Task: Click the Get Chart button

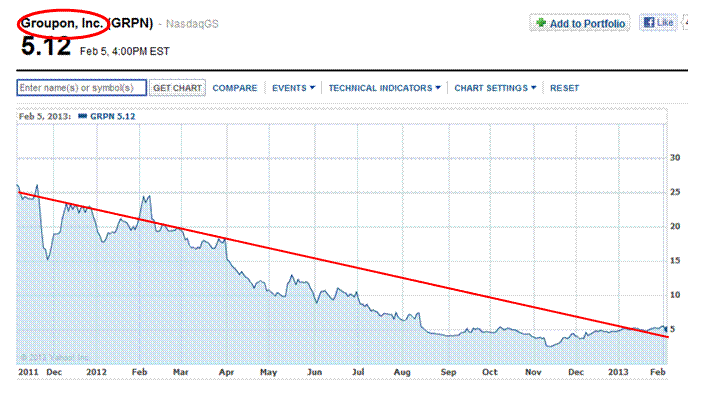Action: point(177,88)
